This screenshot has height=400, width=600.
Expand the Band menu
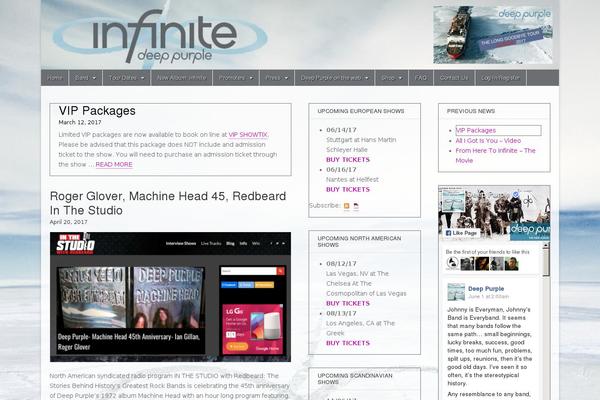point(85,78)
